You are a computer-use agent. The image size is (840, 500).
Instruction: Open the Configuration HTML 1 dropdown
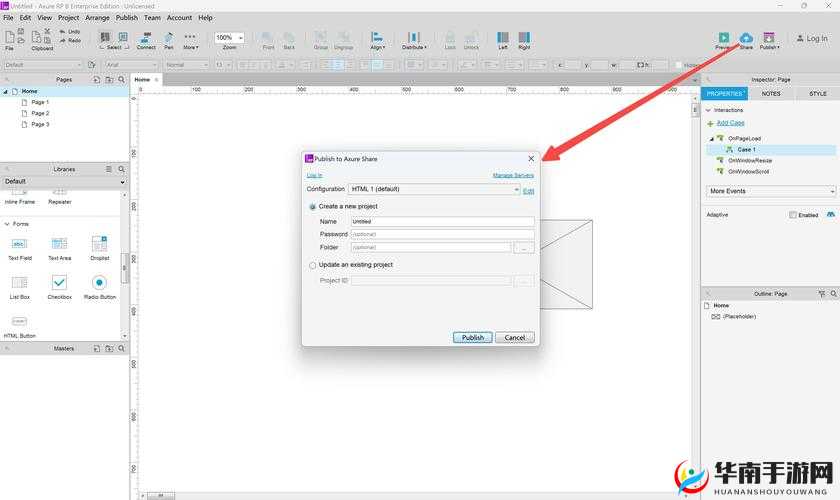point(435,189)
